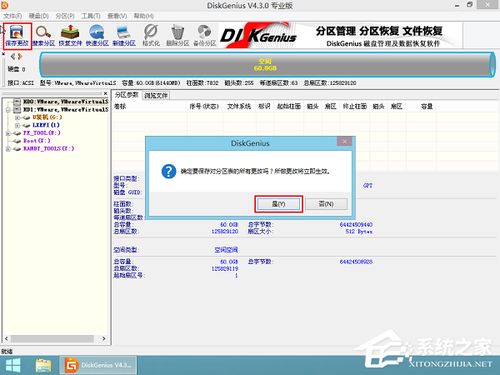500x375 pixels.
Task: Close the left disk tree panel
Action: [x=105, y=94]
